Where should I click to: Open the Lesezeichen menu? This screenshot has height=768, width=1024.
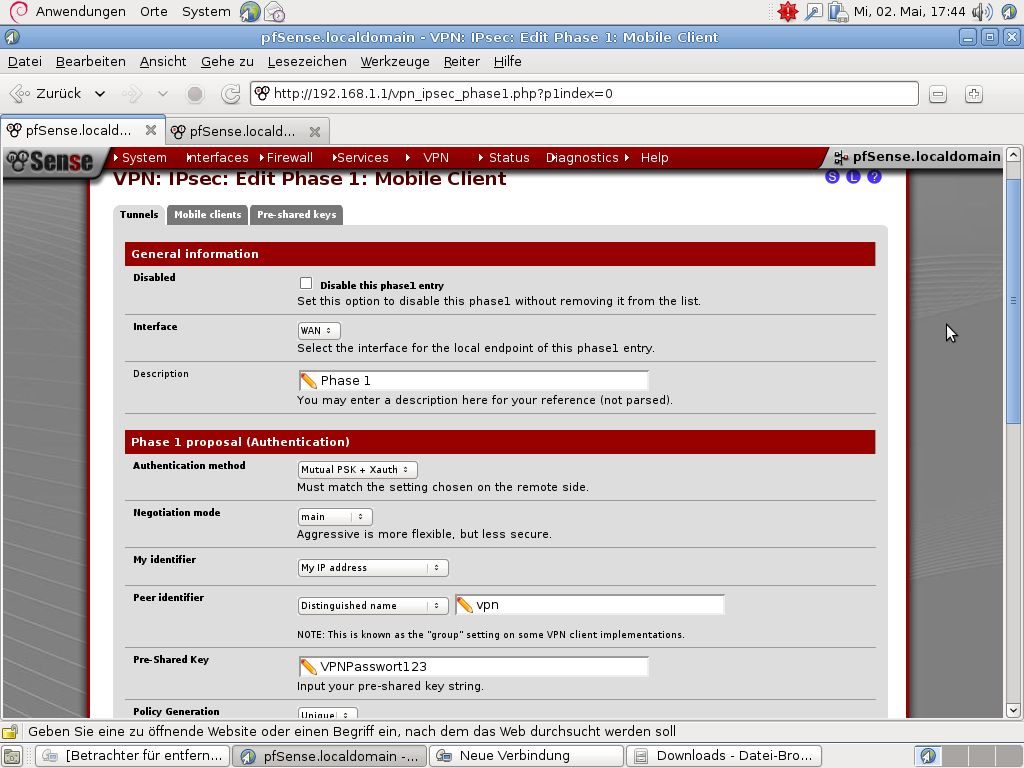[x=307, y=61]
